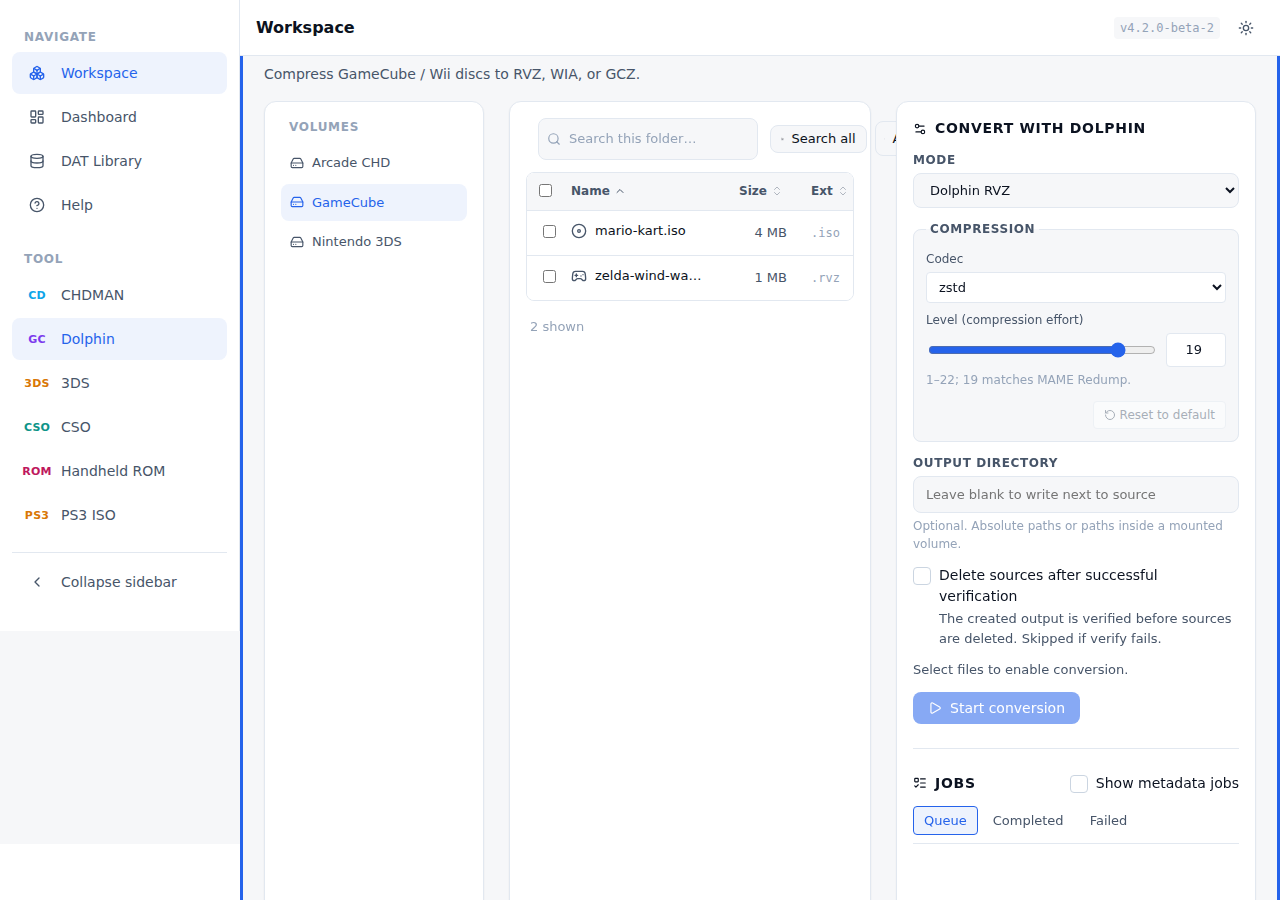Viewport: 1280px width, 900px height.
Task: Click the GC badge icon beside Dolphin
Action: pos(37,339)
